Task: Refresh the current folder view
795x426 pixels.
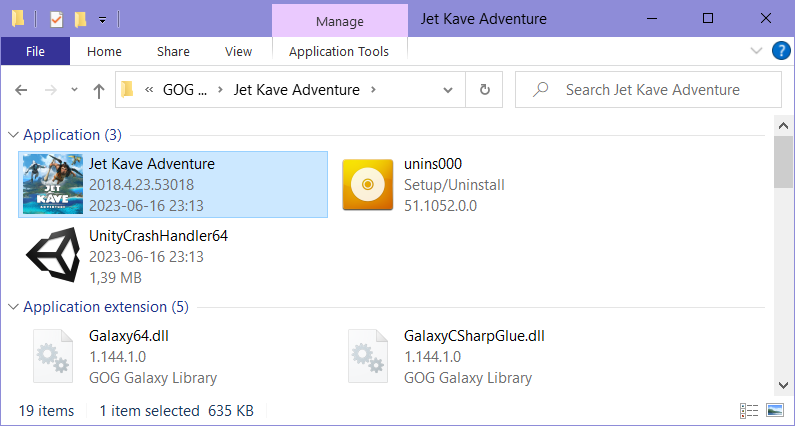Action: click(x=485, y=90)
